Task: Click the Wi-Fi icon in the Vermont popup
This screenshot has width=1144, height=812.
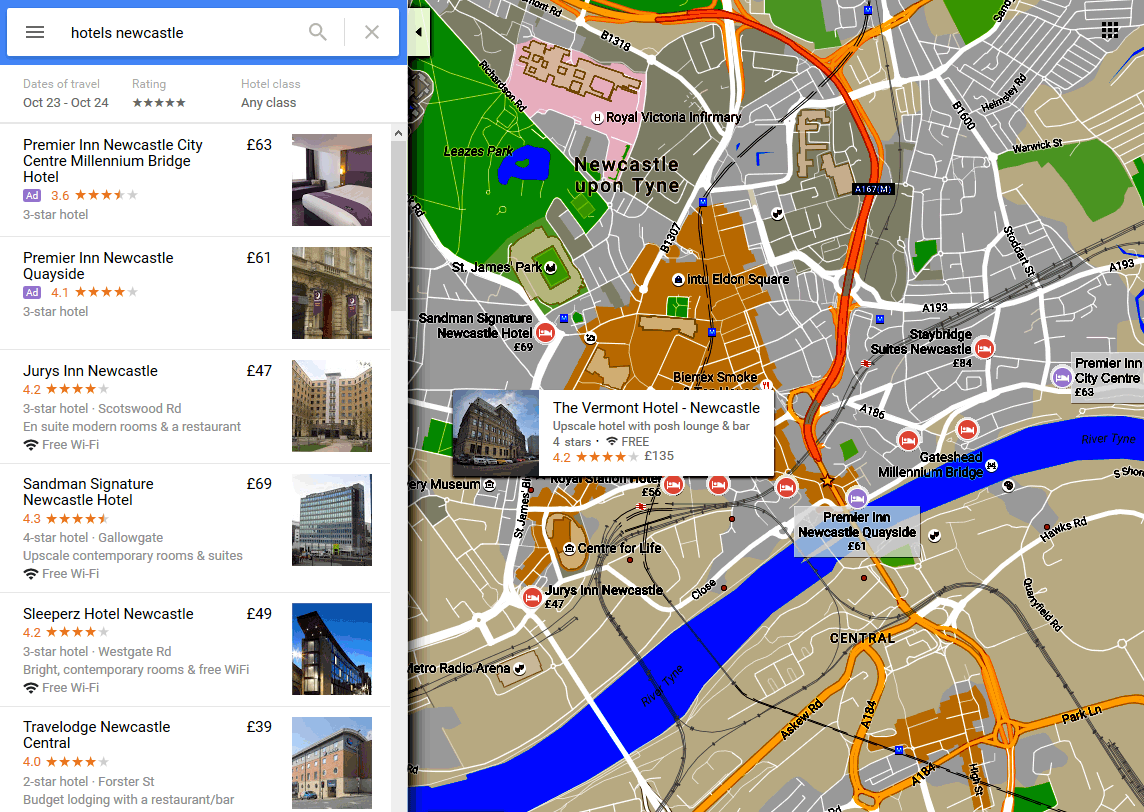Action: click(x=612, y=441)
